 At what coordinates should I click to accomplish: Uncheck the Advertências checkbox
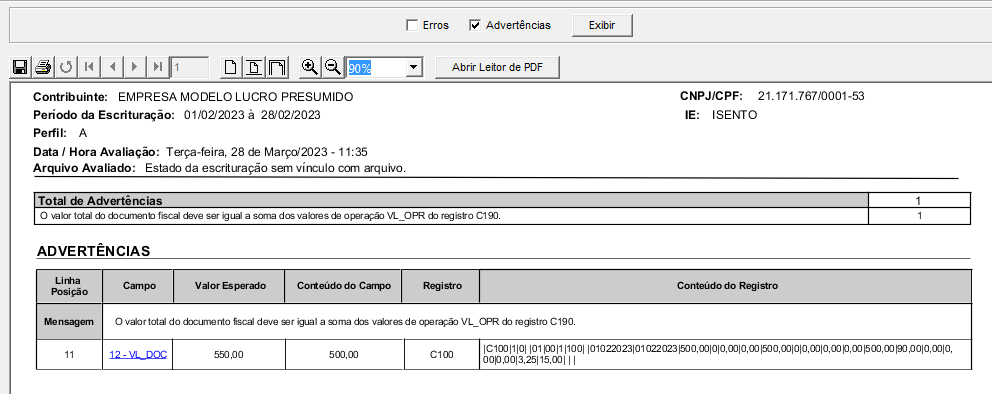(x=475, y=25)
